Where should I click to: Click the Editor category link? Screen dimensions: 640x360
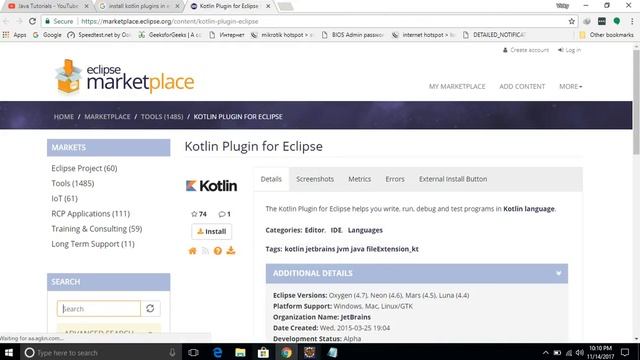(314, 230)
